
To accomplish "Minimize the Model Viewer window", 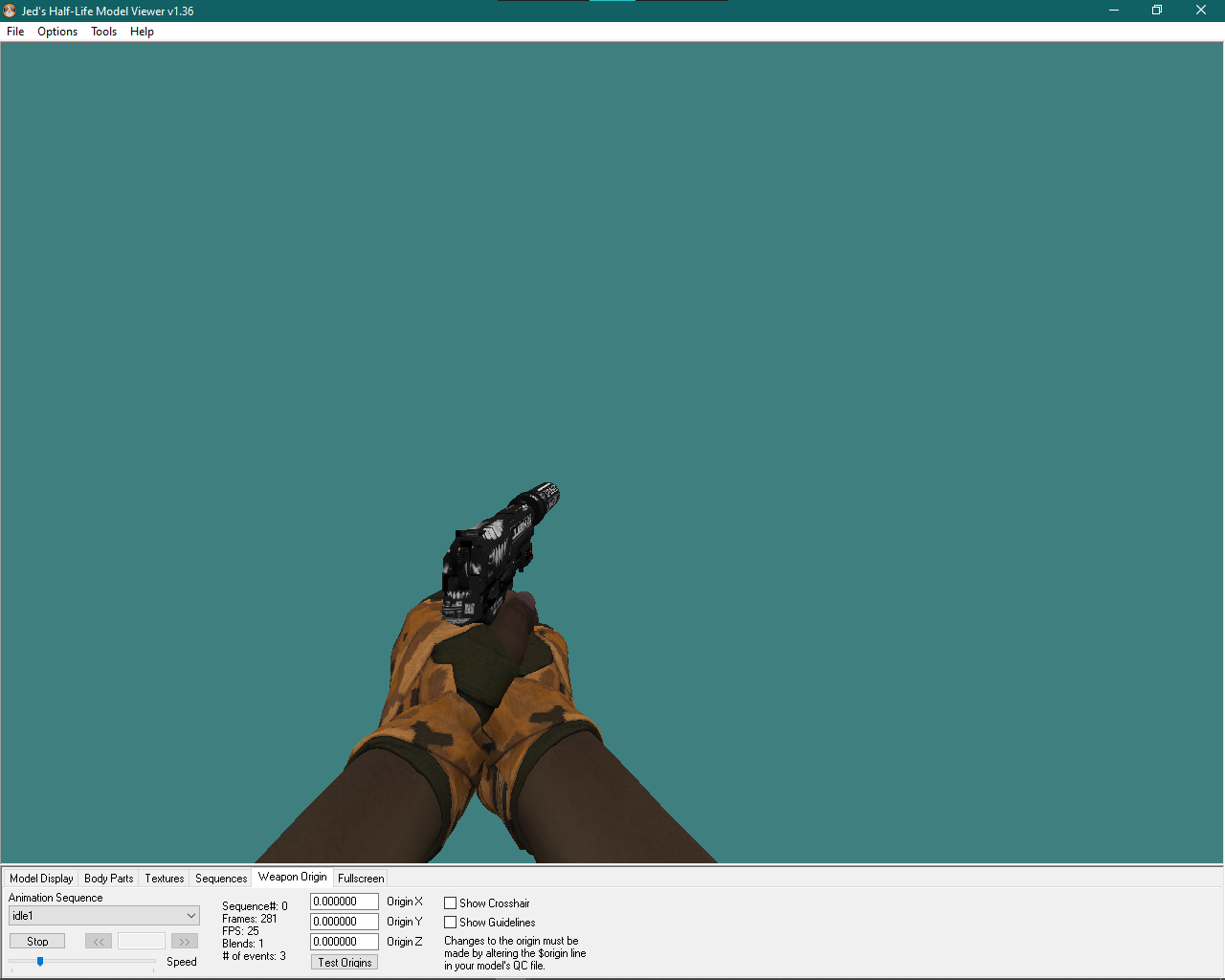I will click(1114, 11).
